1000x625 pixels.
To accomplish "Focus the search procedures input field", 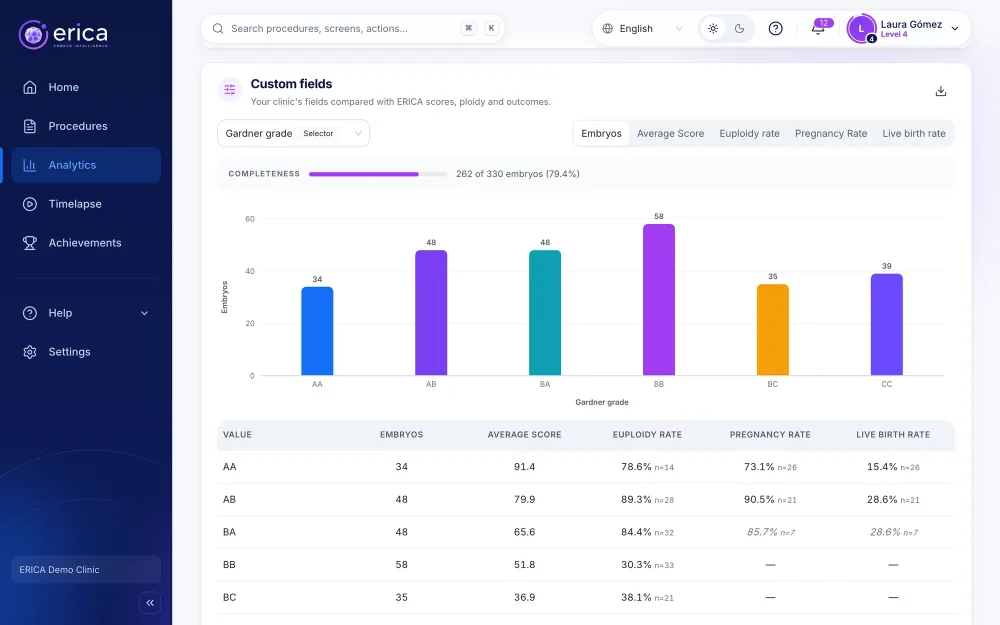I will [x=353, y=29].
